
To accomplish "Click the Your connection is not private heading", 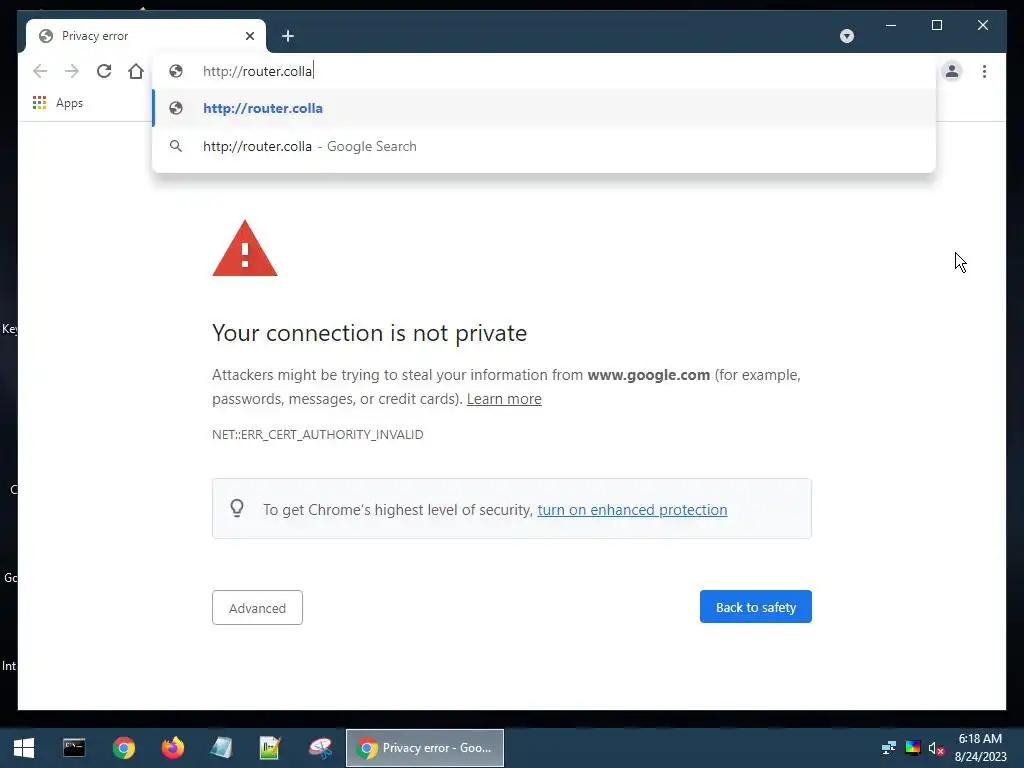I will pyautogui.click(x=369, y=333).
